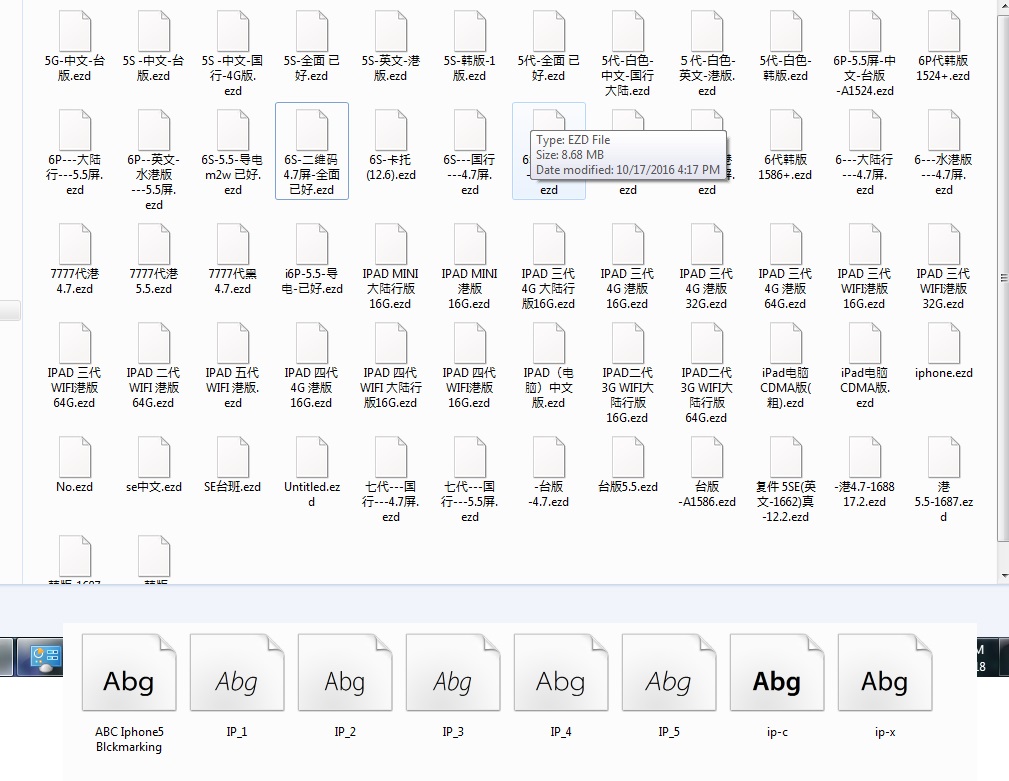
Task: Select the IPAD MINI 大陆行版 16G.ezd file
Action: coord(391,246)
